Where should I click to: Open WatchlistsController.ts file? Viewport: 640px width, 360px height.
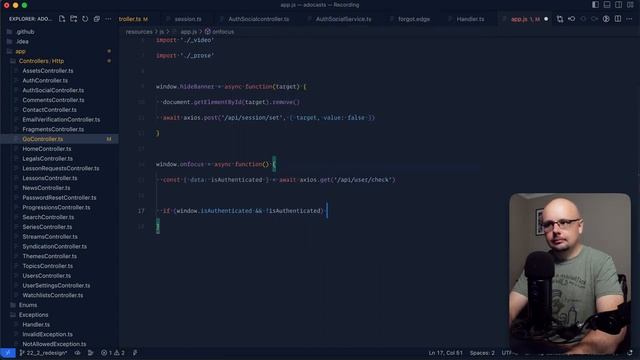pyautogui.click(x=53, y=295)
